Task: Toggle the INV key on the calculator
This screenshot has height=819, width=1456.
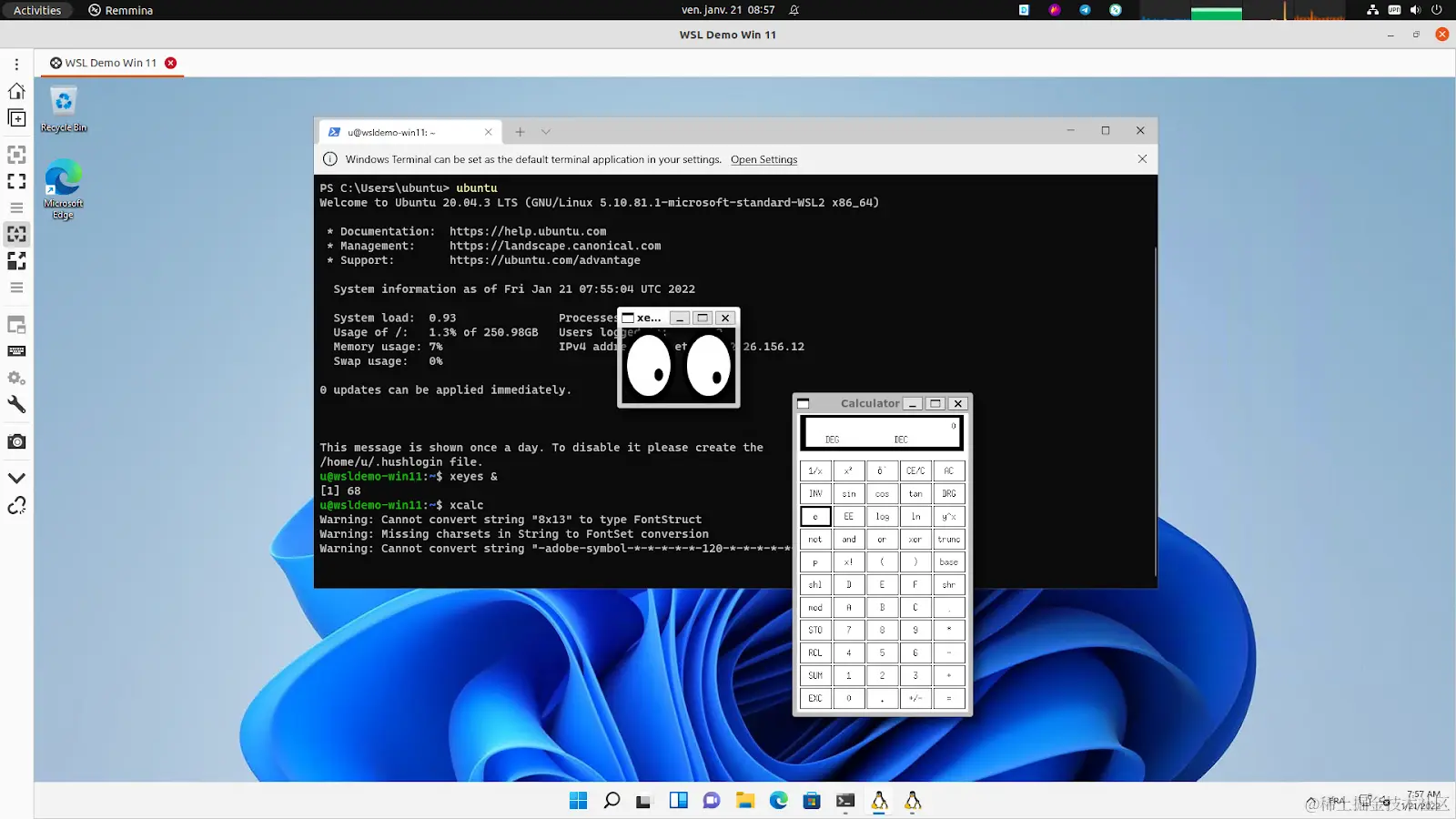Action: click(815, 493)
